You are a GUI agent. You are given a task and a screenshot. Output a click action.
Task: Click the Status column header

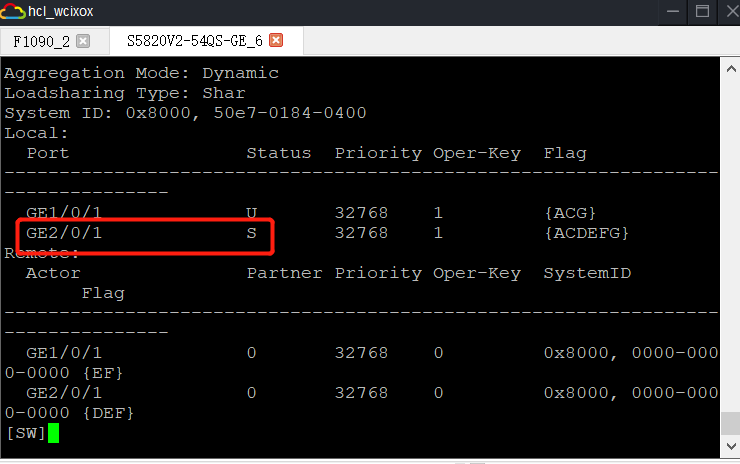[x=279, y=153]
